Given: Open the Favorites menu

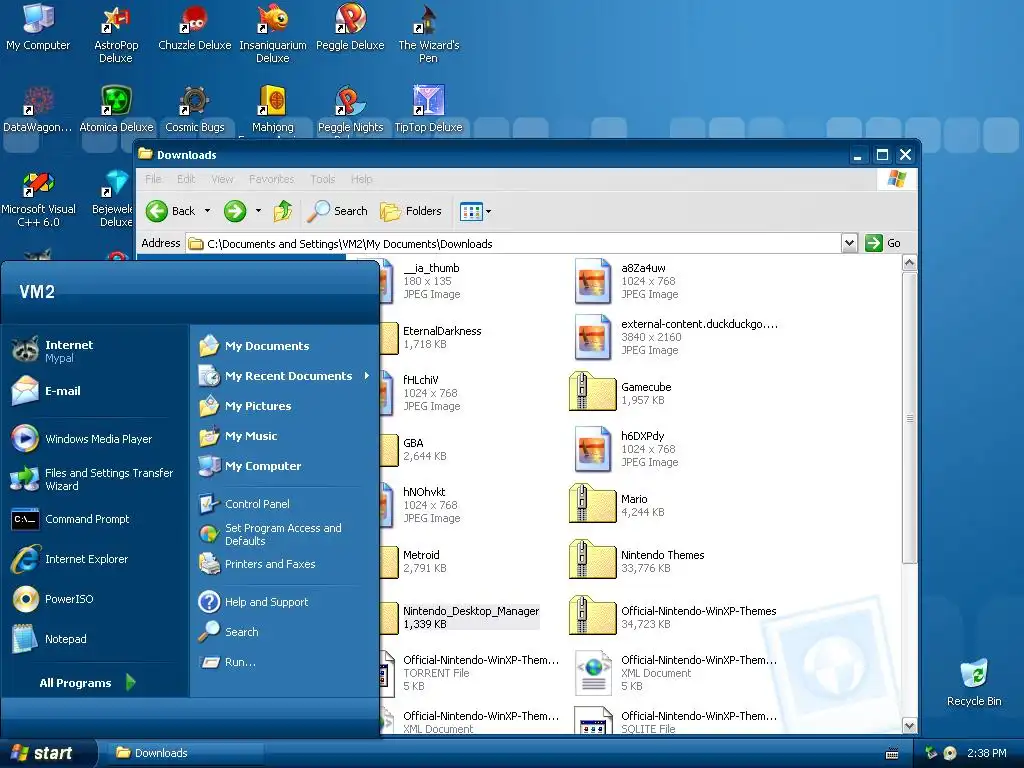Looking at the screenshot, I should coord(272,179).
